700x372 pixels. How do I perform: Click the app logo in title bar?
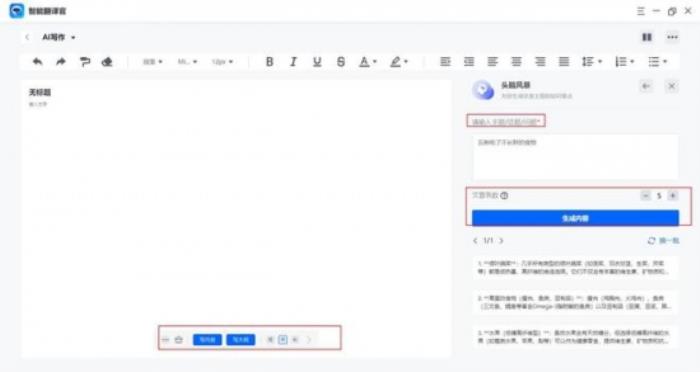(x=17, y=11)
